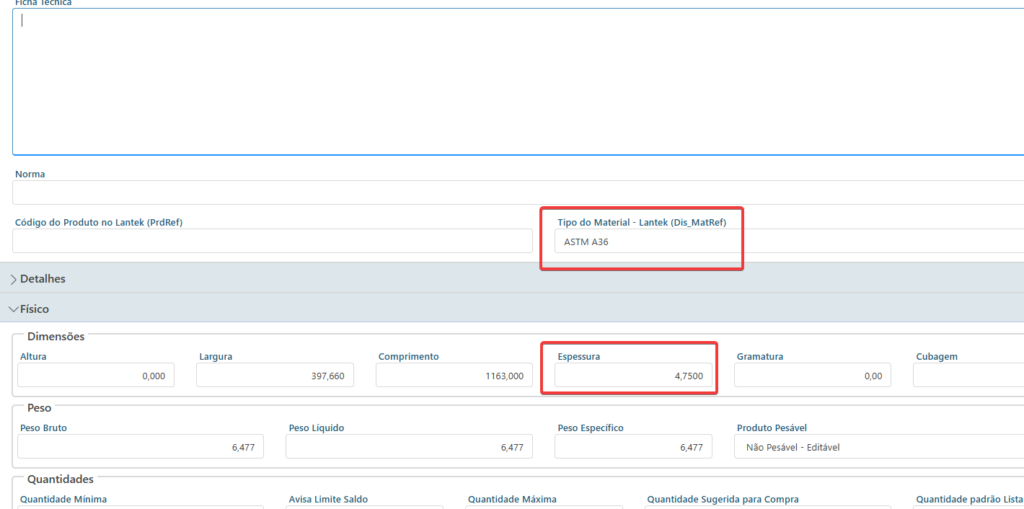Click the Gramatura input field
Viewport: 1024px width, 509px height.
[811, 375]
